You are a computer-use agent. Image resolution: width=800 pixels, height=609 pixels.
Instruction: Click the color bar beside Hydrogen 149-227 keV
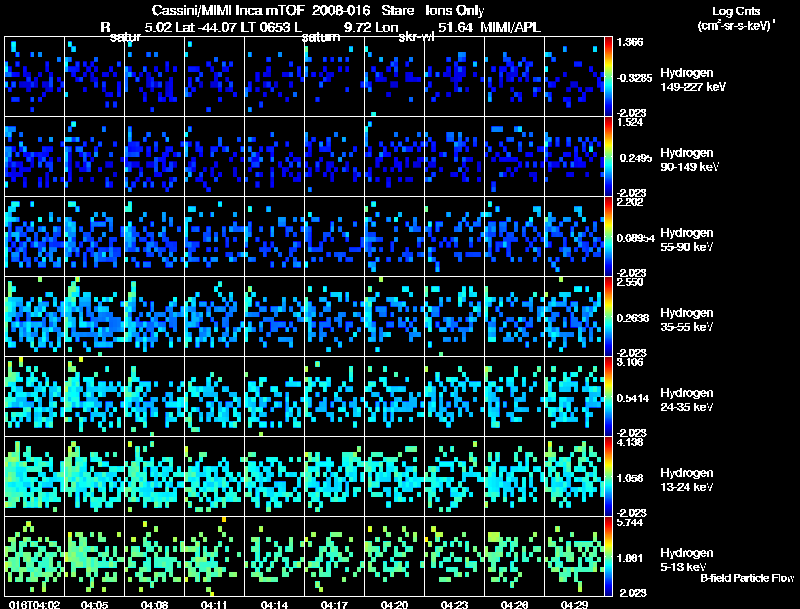(x=608, y=77)
